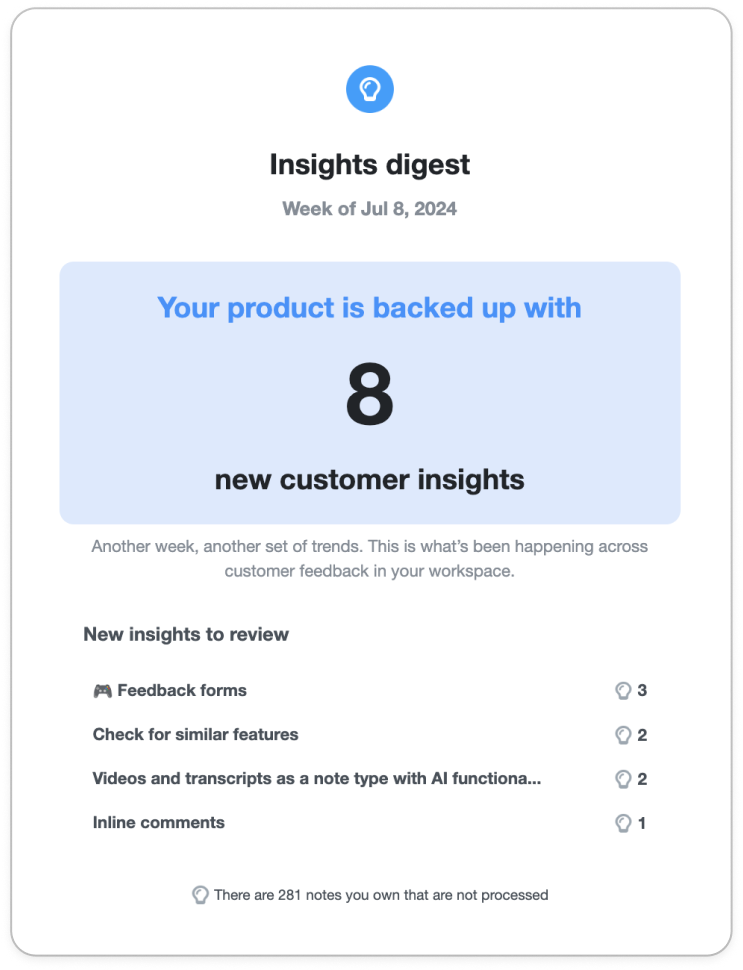Click lightbulb icon for Check for similar features
Viewport: 743px width, 970px height.
(x=623, y=735)
